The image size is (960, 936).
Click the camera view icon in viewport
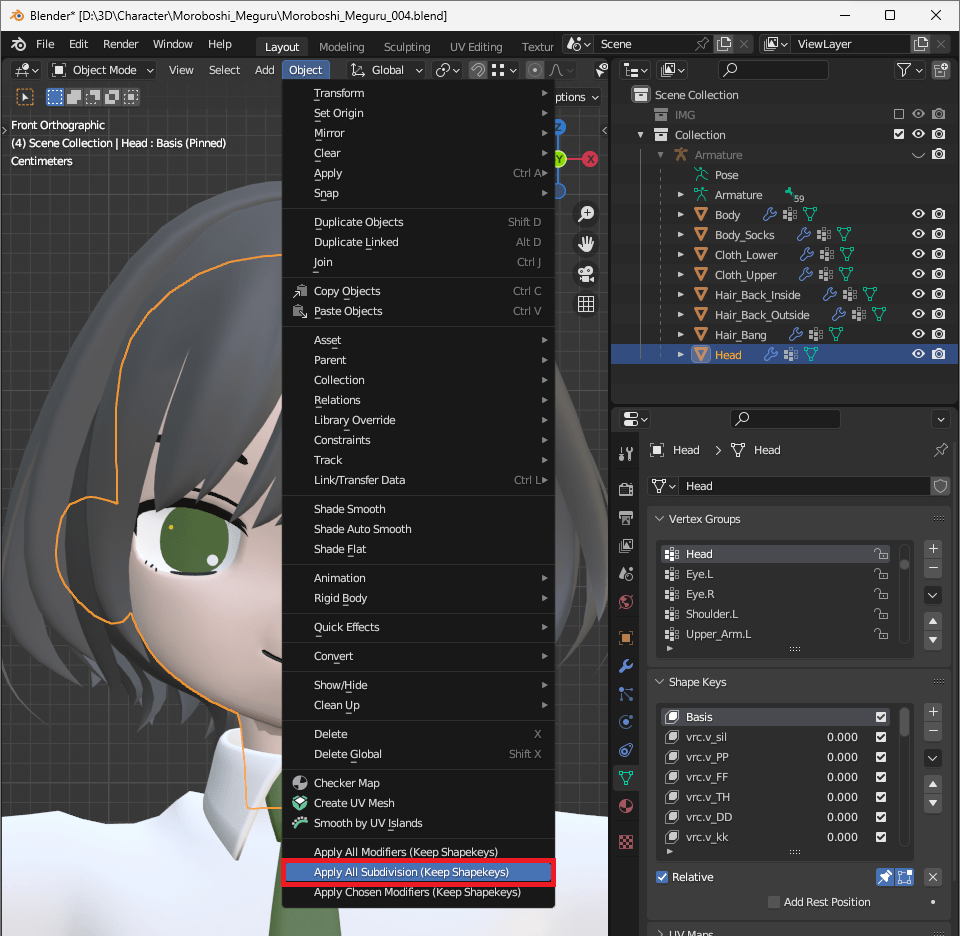click(x=586, y=274)
